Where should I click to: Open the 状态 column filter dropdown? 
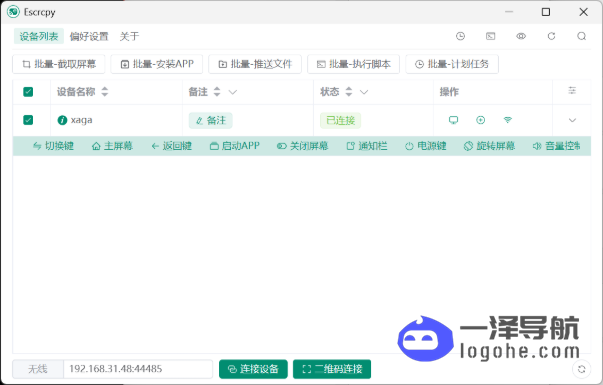(x=364, y=92)
